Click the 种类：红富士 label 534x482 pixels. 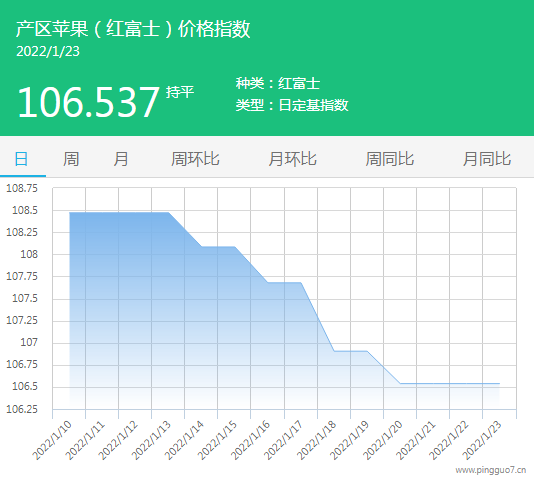[x=278, y=83]
